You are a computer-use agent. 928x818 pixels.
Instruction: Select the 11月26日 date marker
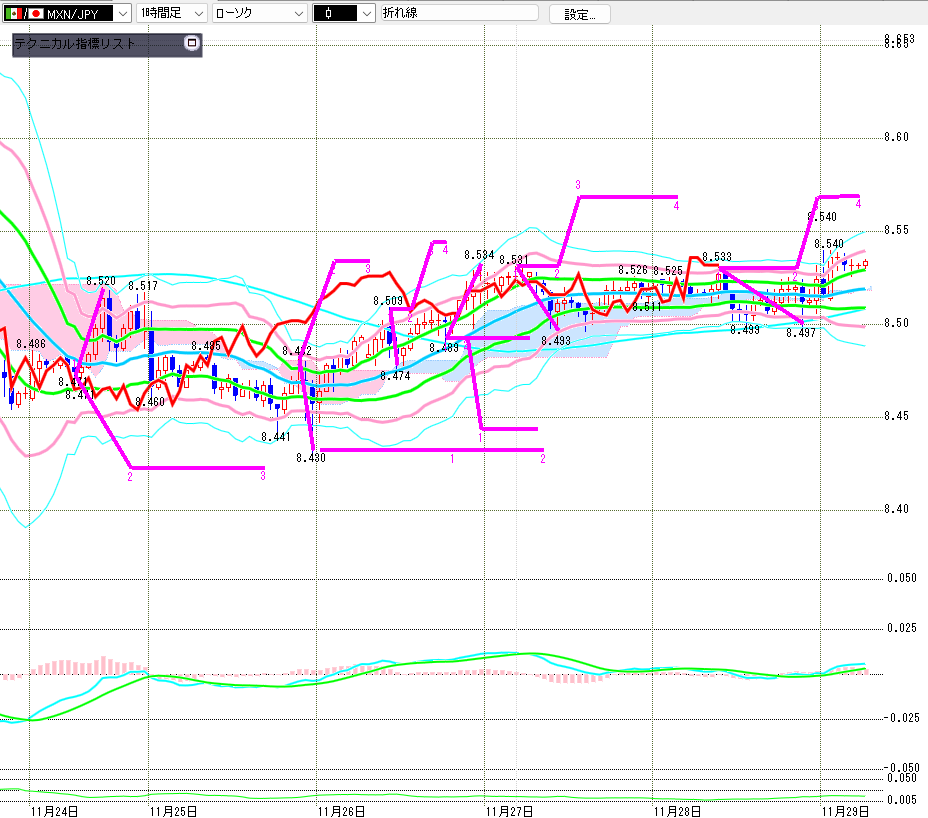[341, 809]
